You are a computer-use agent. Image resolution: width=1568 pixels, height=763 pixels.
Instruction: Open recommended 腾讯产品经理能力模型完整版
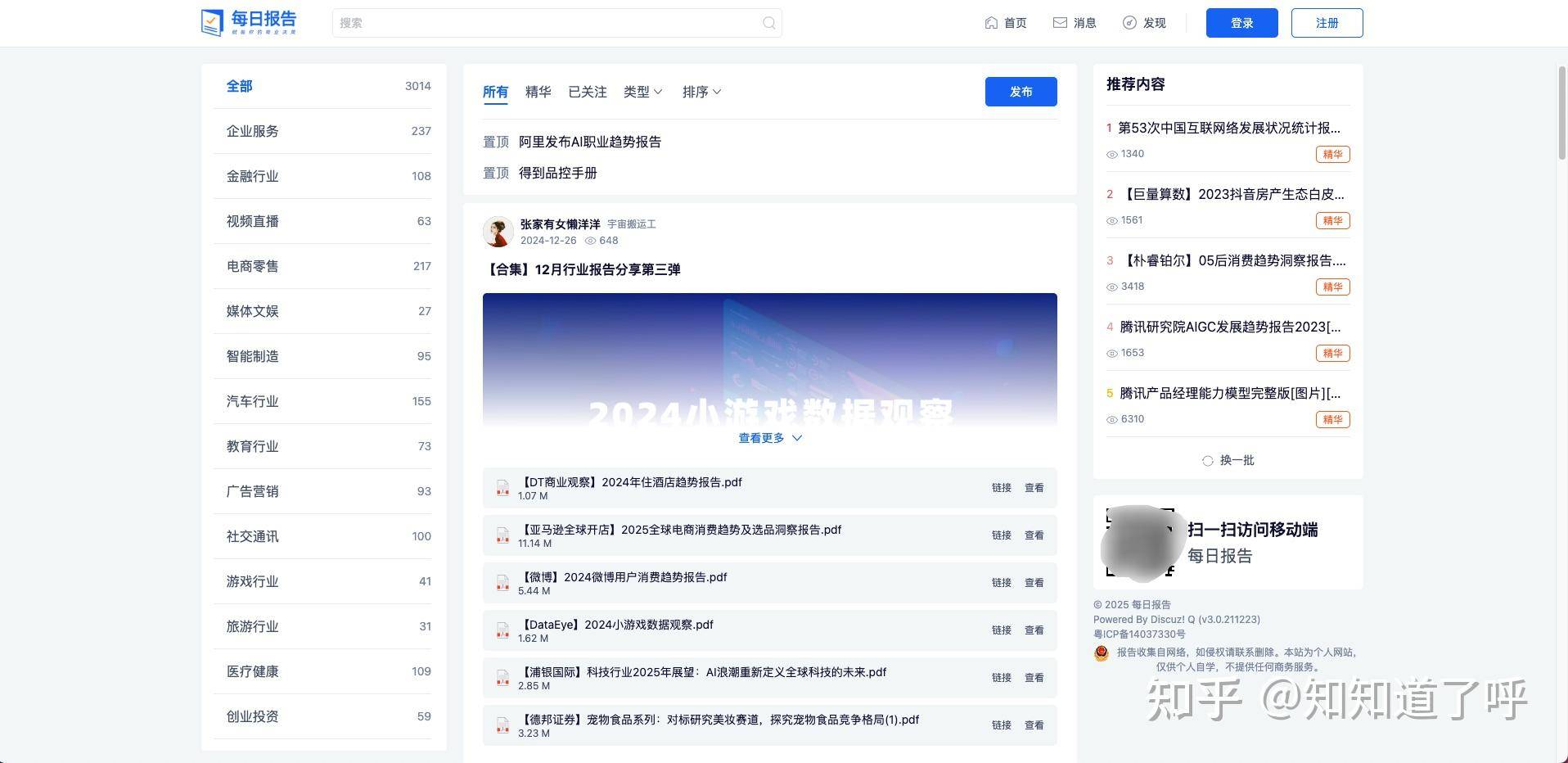[1230, 393]
